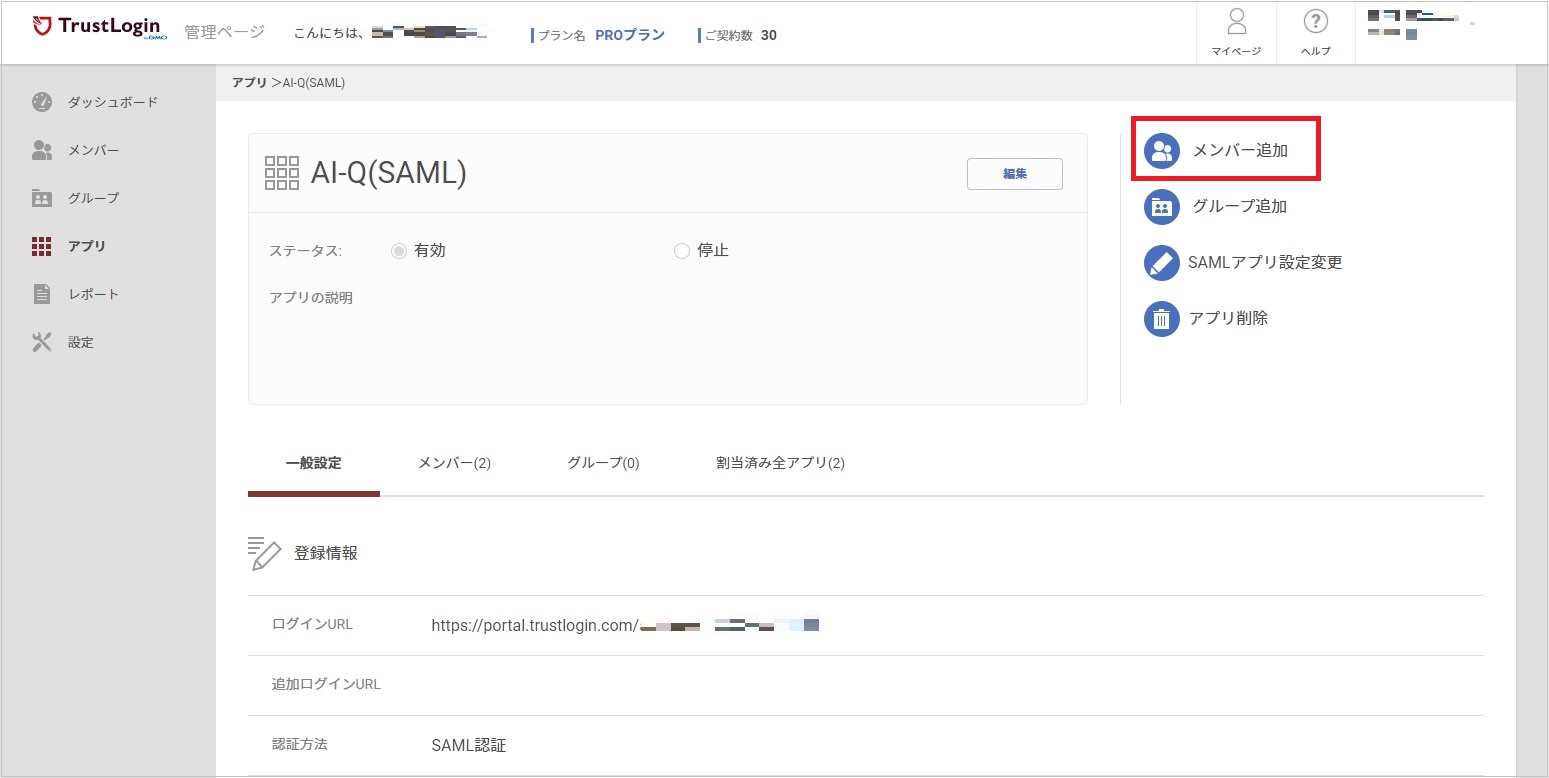Click the こんにちは greeting text
Image resolution: width=1549 pixels, height=778 pixels.
[x=329, y=33]
